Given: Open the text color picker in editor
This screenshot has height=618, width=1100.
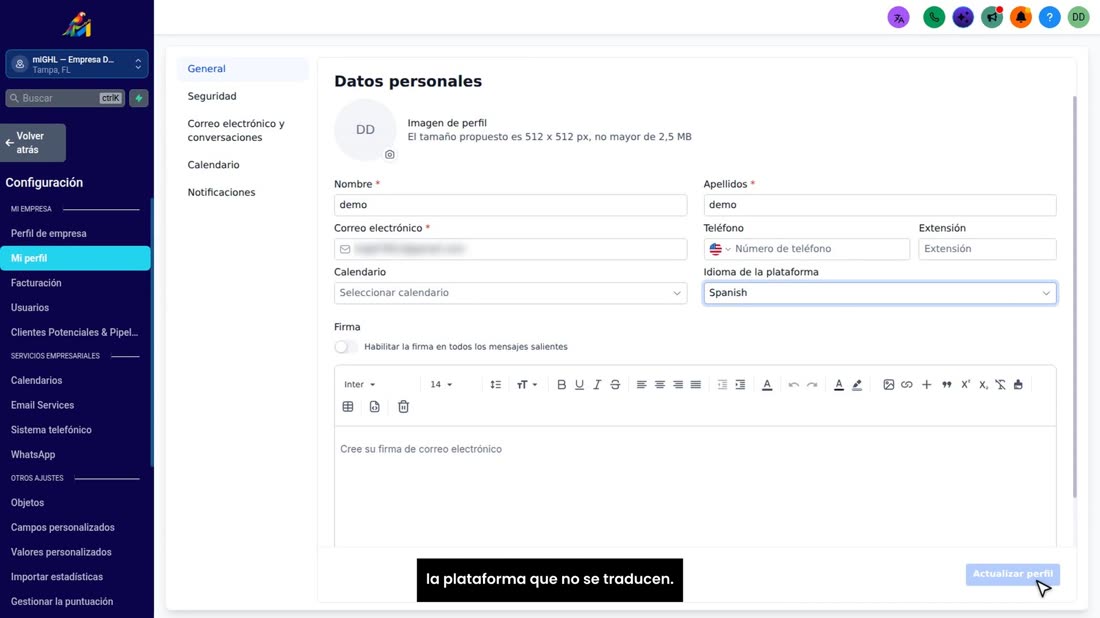Looking at the screenshot, I should 838,384.
